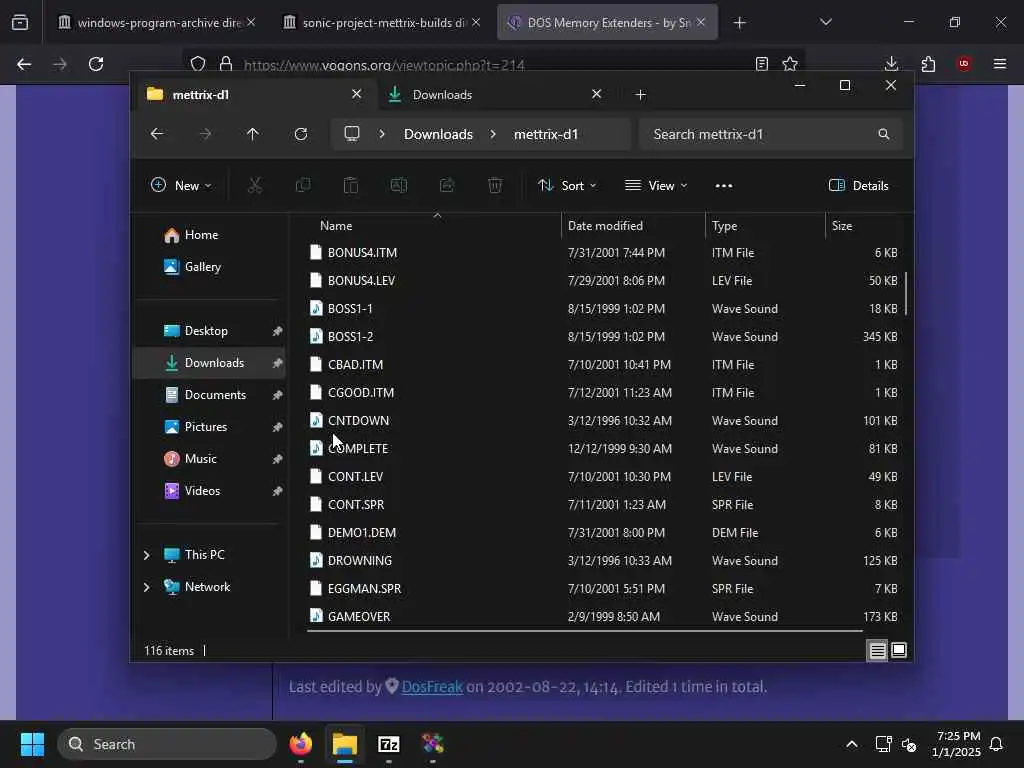Click the search magnifier in Explorer
Screen dimensions: 1024x768
pos(884,134)
